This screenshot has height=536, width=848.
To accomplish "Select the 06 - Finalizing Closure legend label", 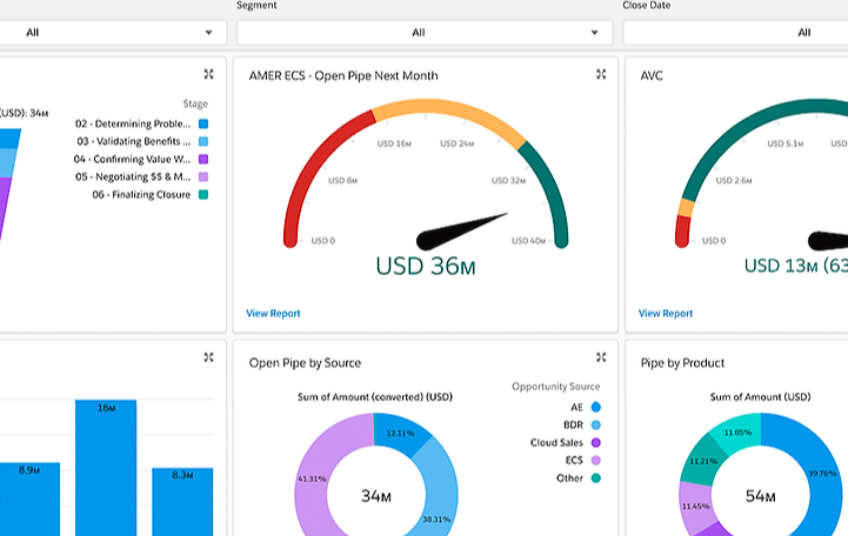I will pos(141,195).
